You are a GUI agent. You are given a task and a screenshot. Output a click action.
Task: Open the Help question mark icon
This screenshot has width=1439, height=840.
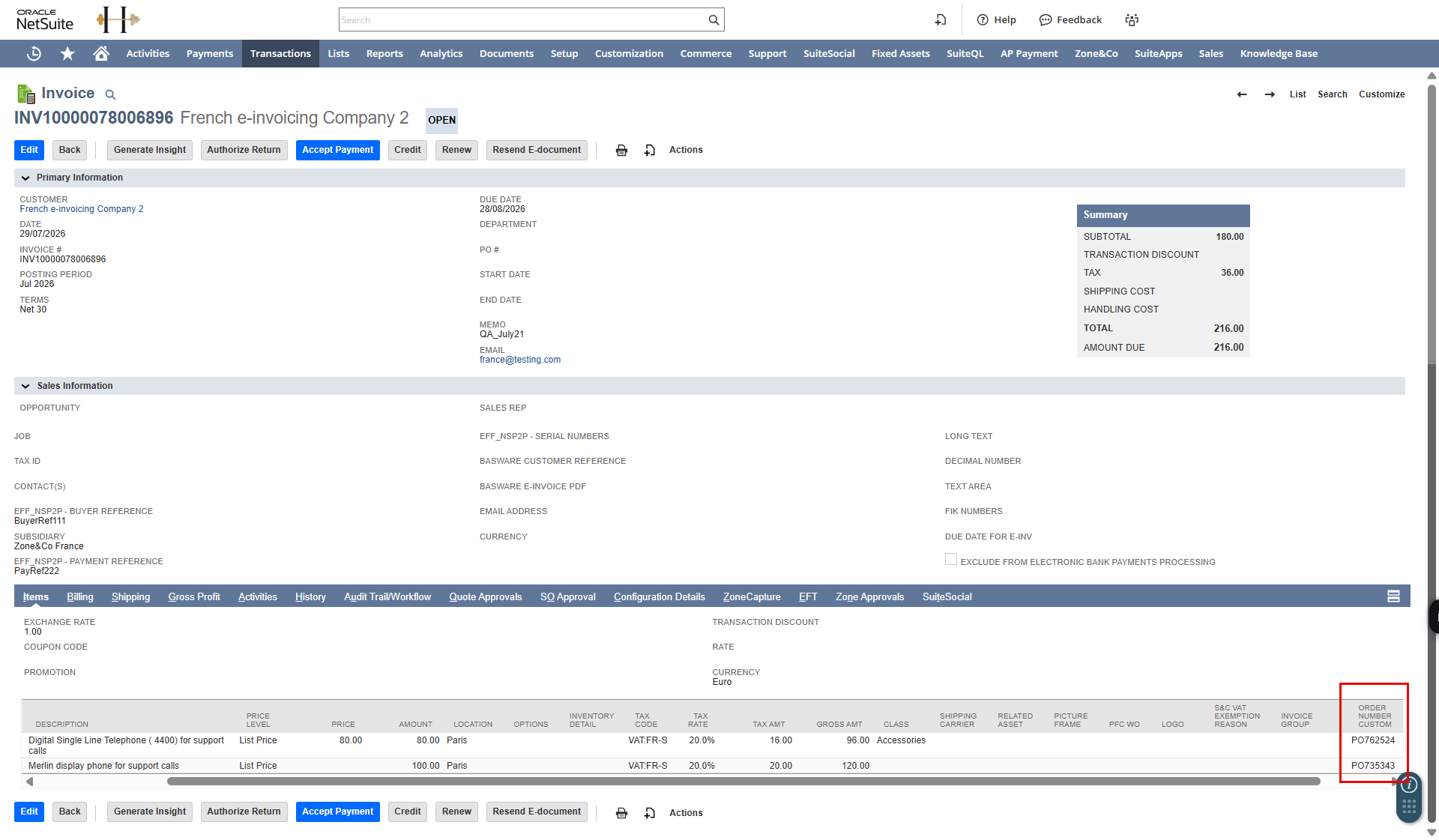(x=983, y=20)
